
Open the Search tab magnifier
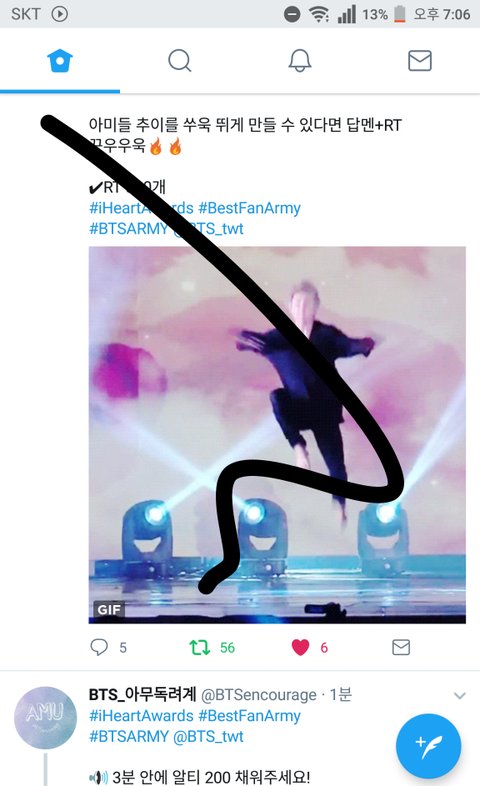coord(179,61)
